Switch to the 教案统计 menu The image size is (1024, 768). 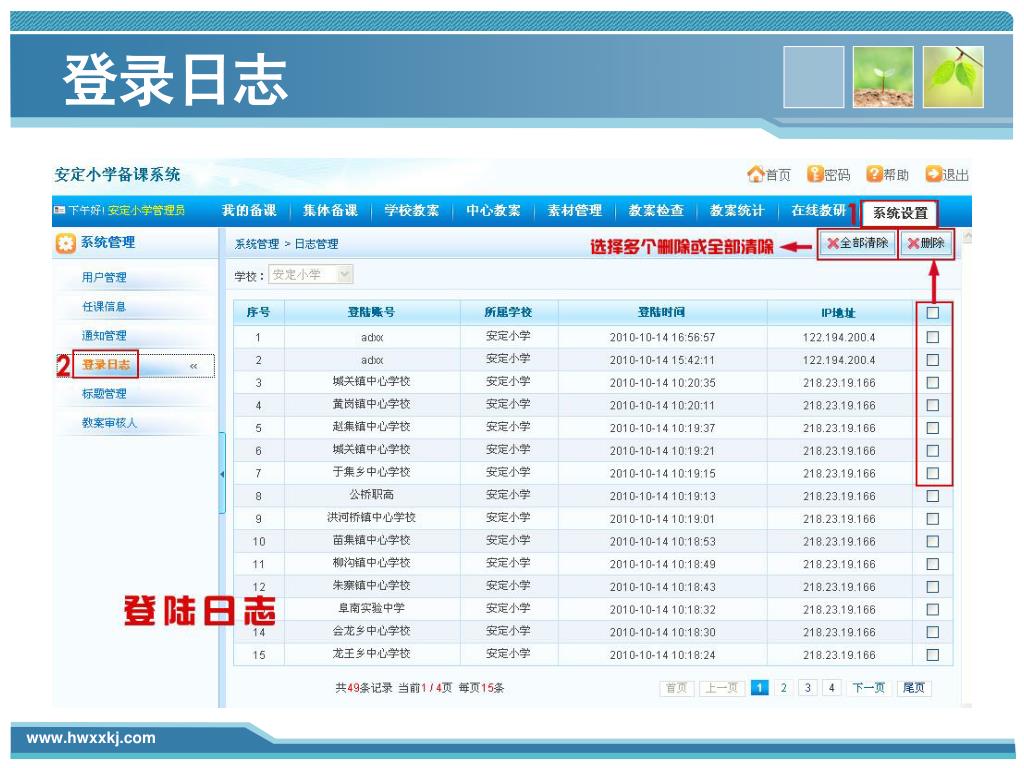pyautogui.click(x=737, y=211)
